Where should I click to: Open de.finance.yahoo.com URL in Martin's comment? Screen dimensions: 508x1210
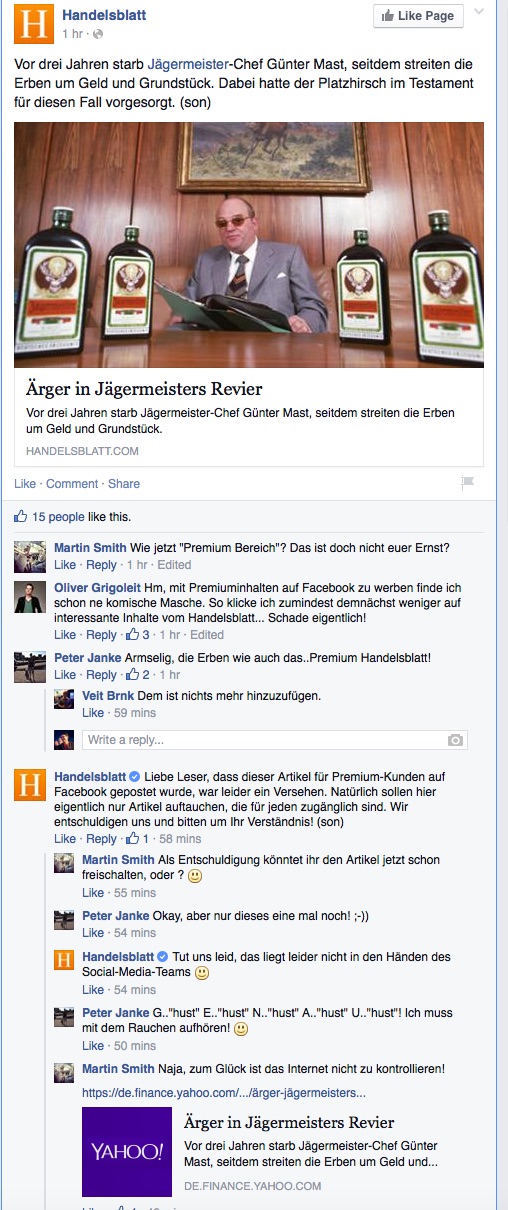click(x=224, y=1093)
